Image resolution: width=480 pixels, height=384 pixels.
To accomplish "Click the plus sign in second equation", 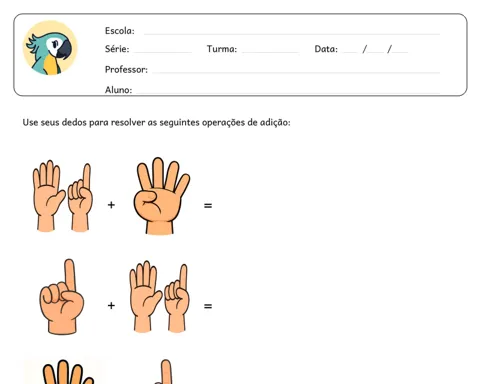I will point(111,305).
